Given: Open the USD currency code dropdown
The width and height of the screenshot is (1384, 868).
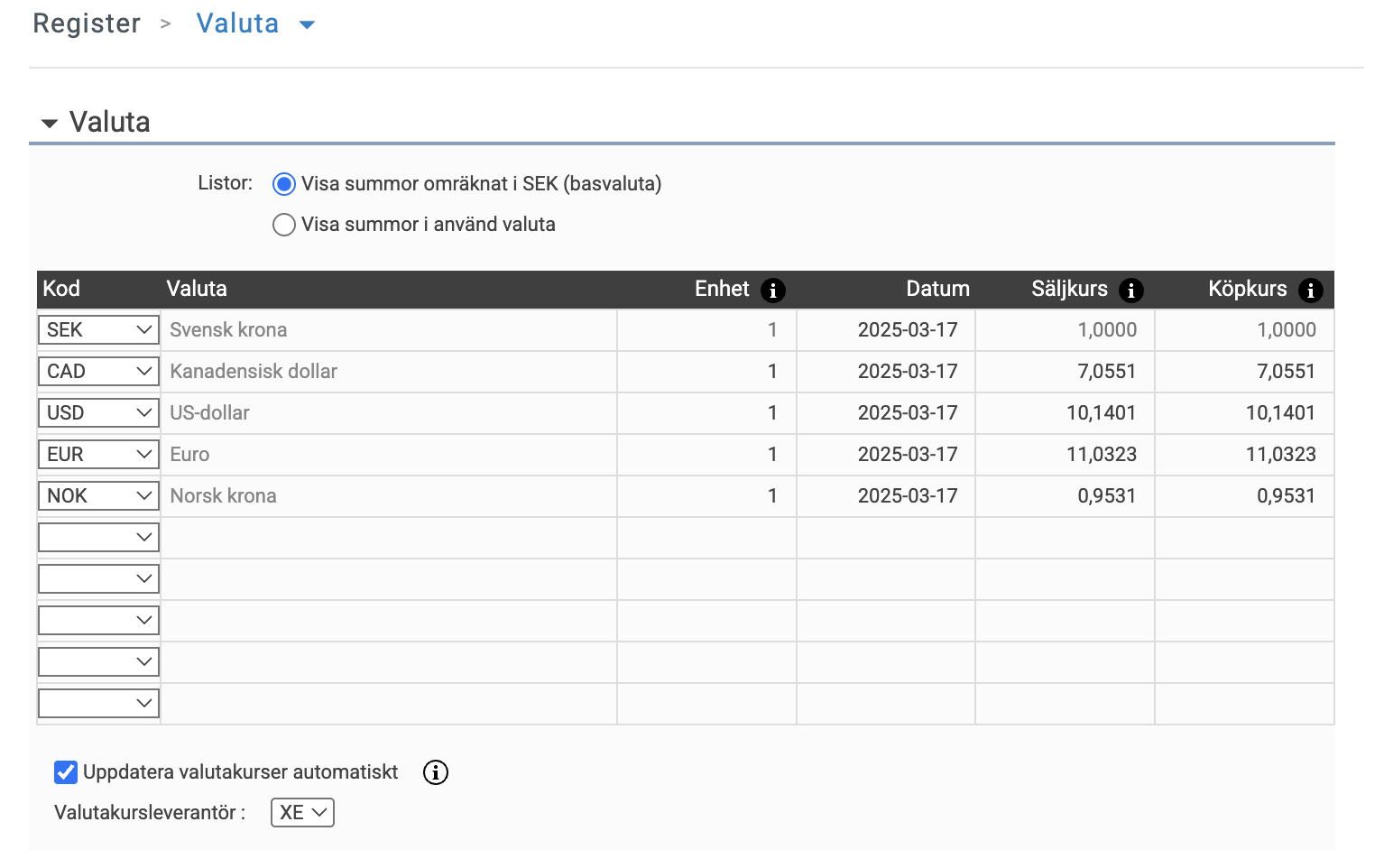Looking at the screenshot, I should coord(98,413).
